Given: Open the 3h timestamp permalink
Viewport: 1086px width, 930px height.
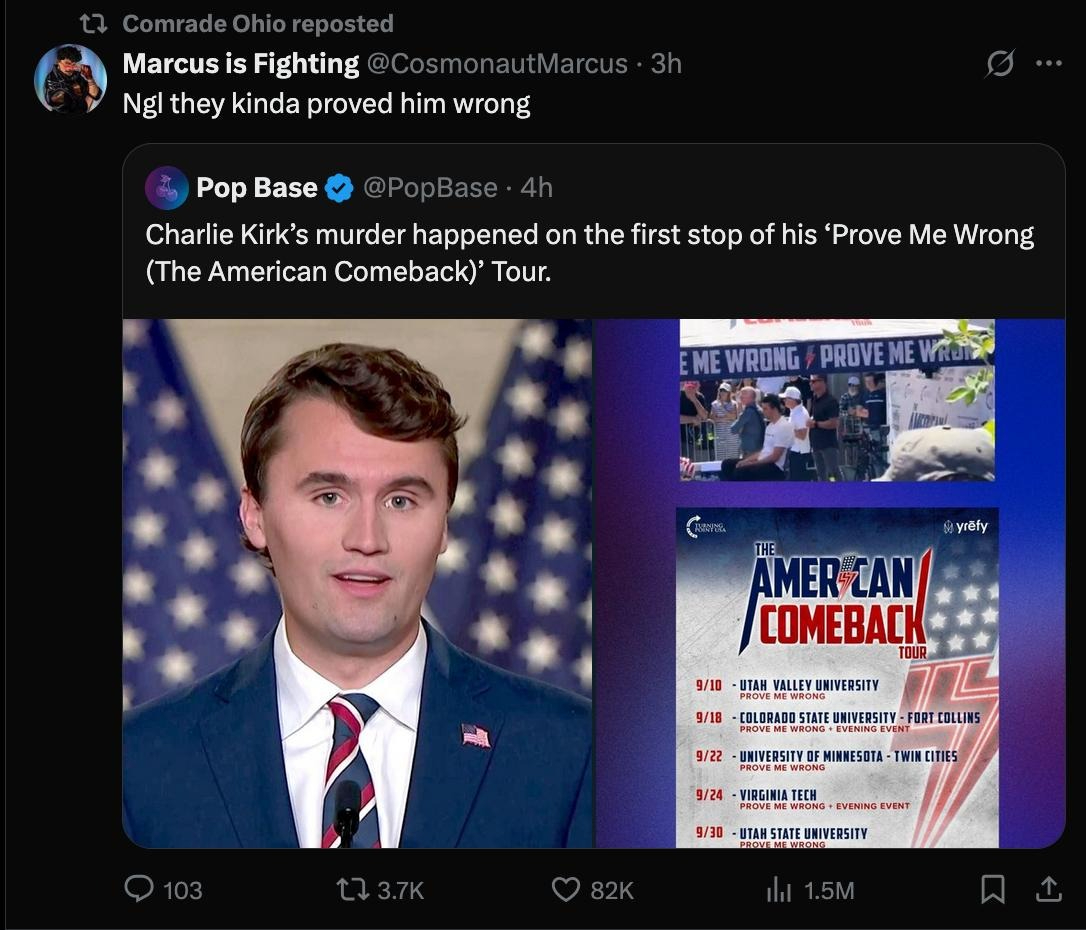Looking at the screenshot, I should tap(666, 64).
